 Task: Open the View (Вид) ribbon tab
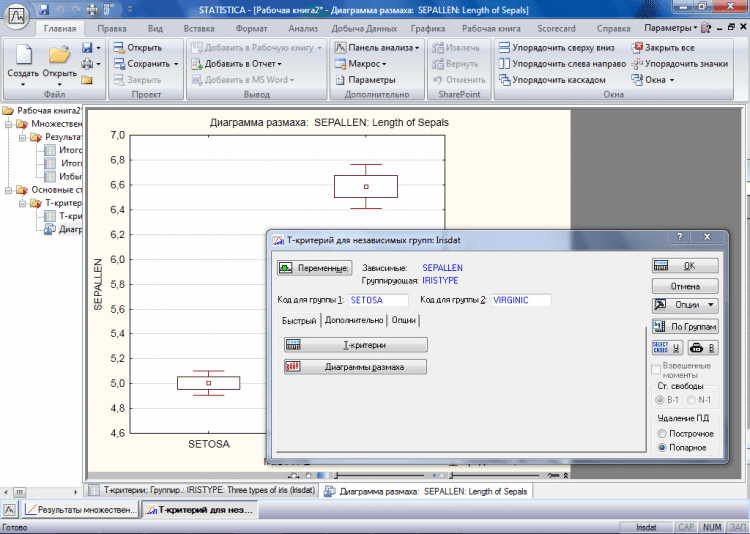[155, 29]
